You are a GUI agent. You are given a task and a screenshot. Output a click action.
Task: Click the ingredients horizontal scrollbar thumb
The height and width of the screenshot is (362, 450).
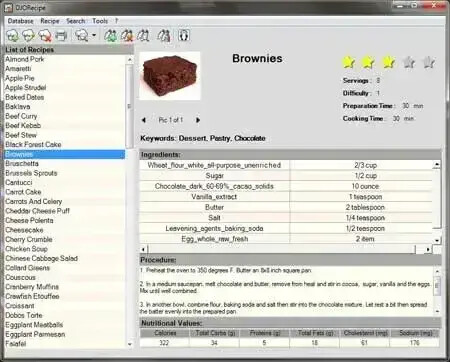click(x=282, y=249)
